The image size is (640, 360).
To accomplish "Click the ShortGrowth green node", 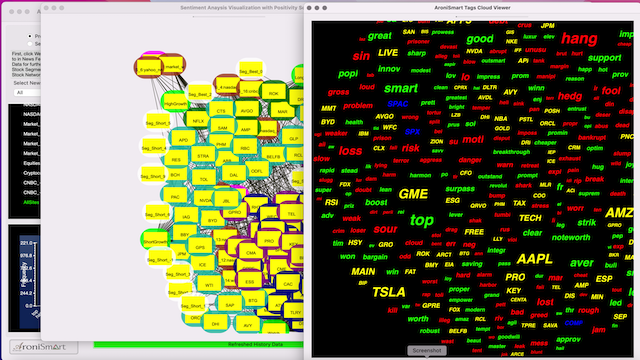I will tap(155, 241).
